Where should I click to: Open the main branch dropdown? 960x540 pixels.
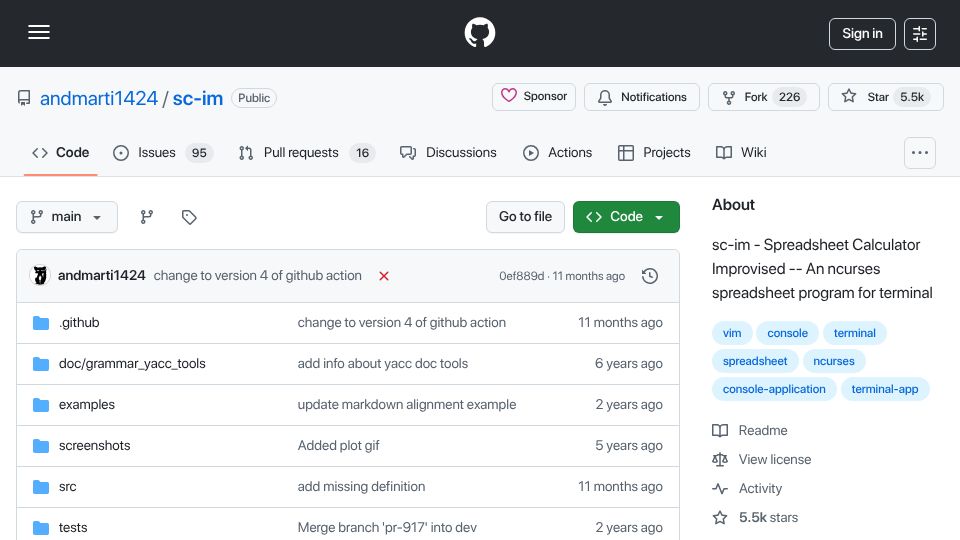click(67, 217)
